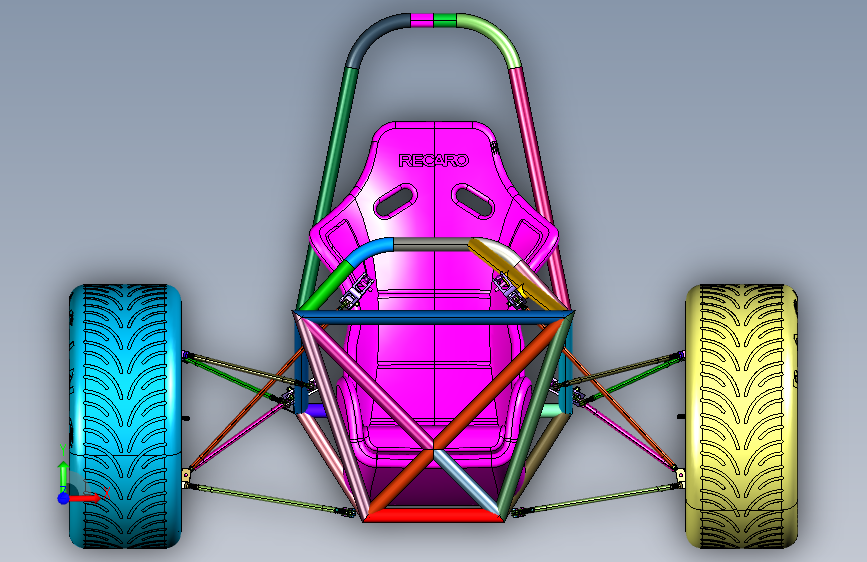Click the blue Z origin ball of triad
Image resolution: width=867 pixels, height=562 pixels.
click(63, 498)
